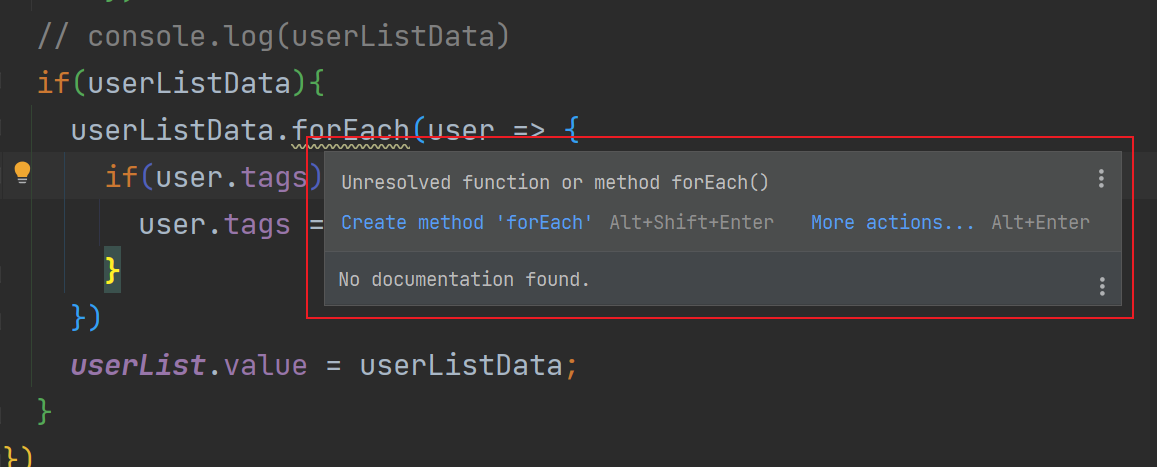This screenshot has height=467, width=1157.
Task: Click userListData inside the if condition
Action: (190, 83)
